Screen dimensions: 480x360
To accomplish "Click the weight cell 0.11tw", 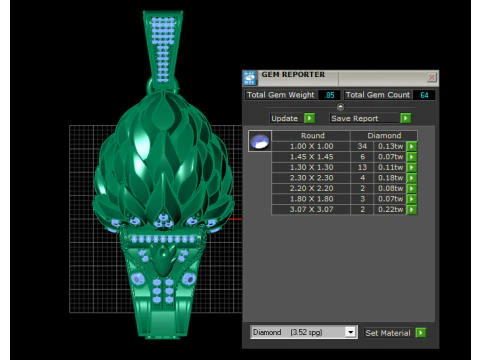I will tap(390, 167).
